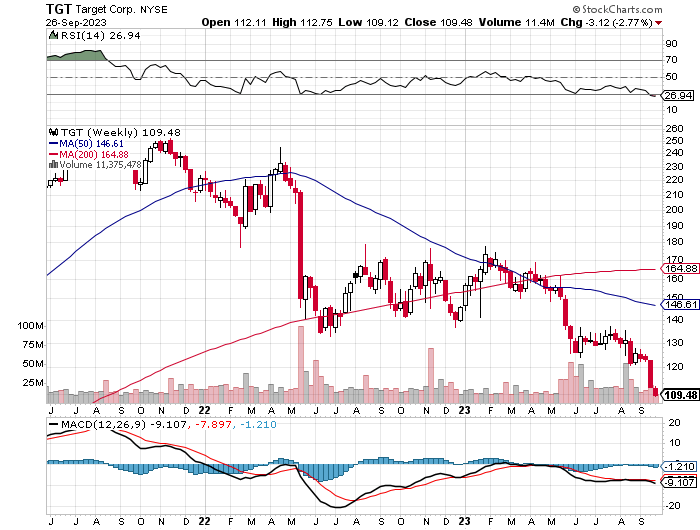This screenshot has height=530, width=700.
Task: Click the volume bars icon in legend
Action: click(53, 165)
